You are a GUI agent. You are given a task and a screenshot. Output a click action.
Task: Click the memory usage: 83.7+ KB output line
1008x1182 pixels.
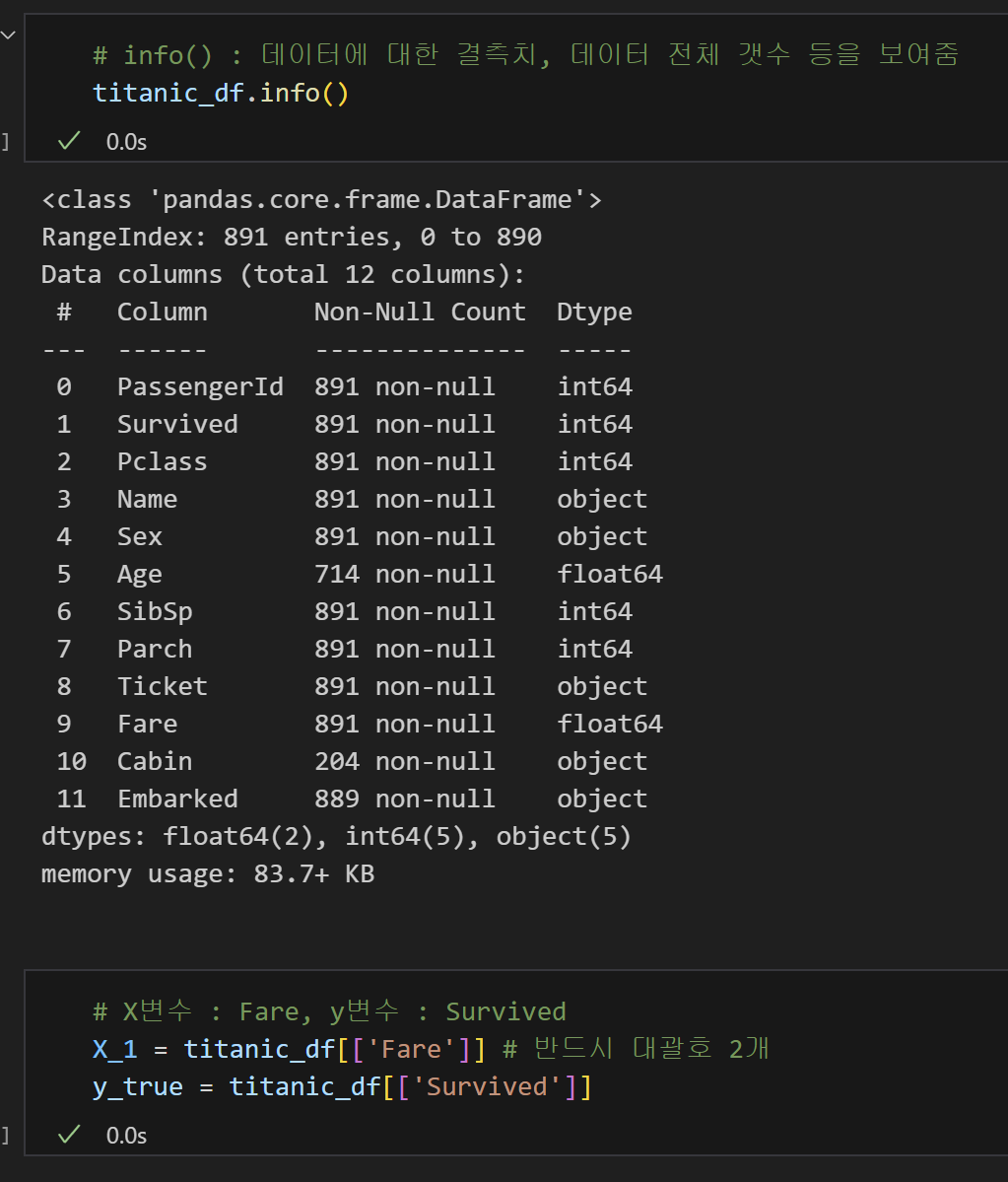[x=208, y=873]
